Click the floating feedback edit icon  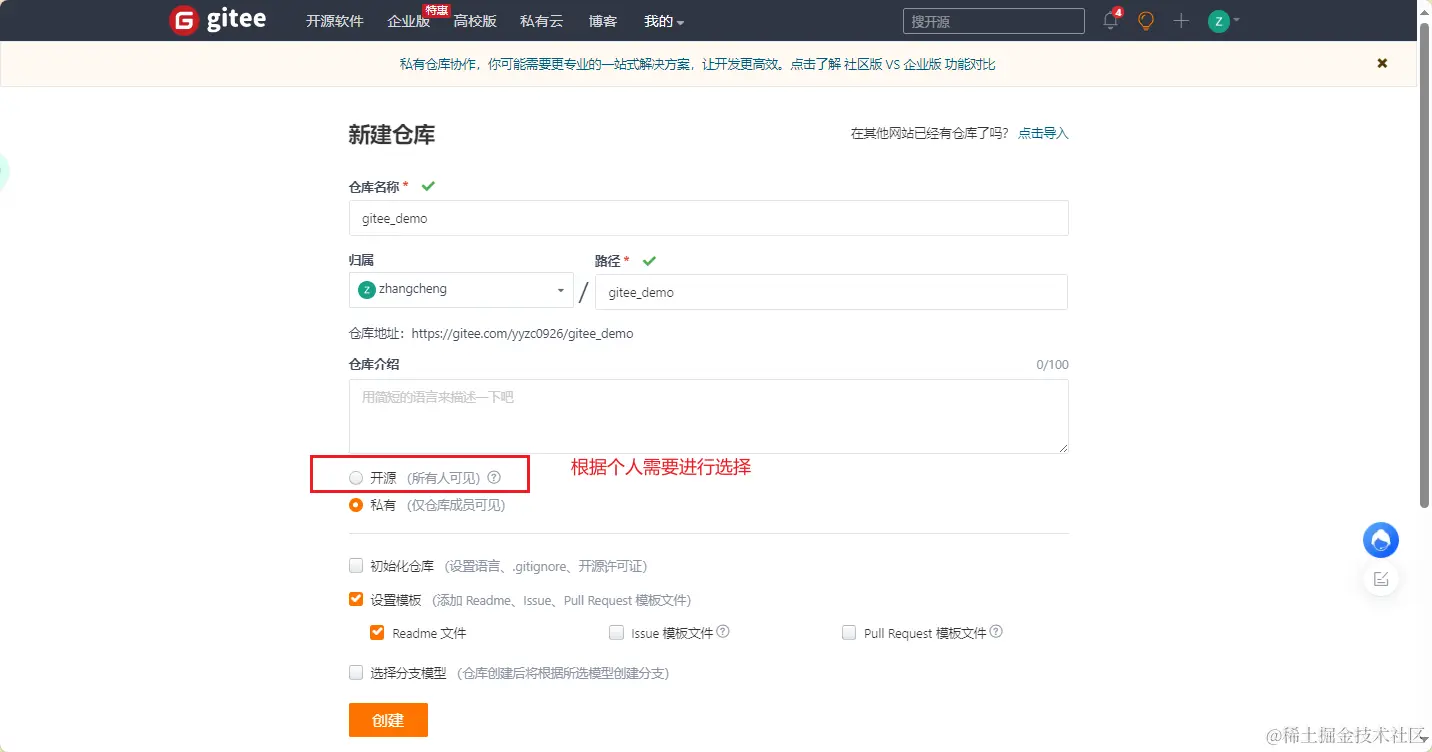coord(1381,578)
